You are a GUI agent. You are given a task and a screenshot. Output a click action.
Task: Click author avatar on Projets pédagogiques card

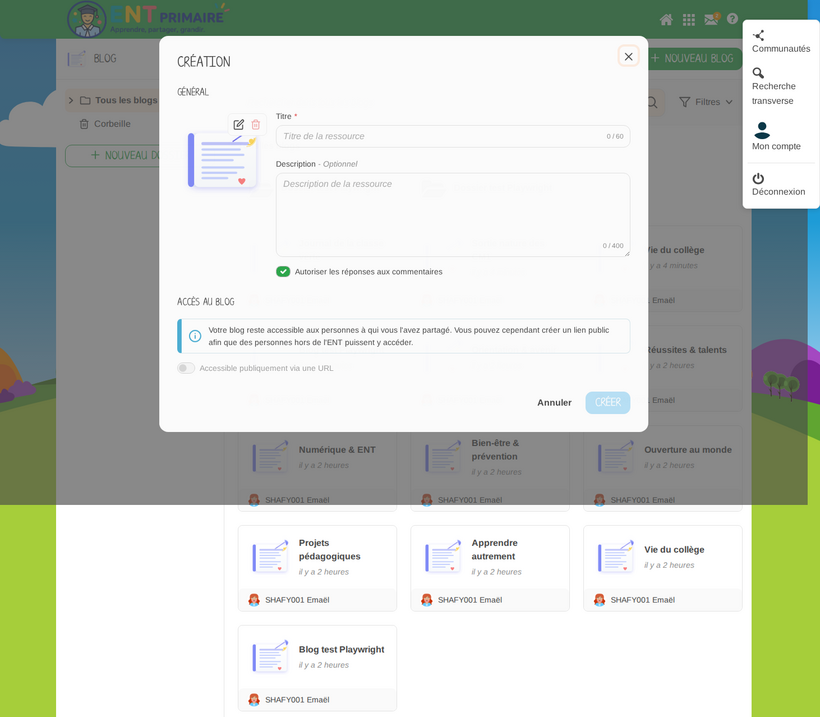point(254,600)
